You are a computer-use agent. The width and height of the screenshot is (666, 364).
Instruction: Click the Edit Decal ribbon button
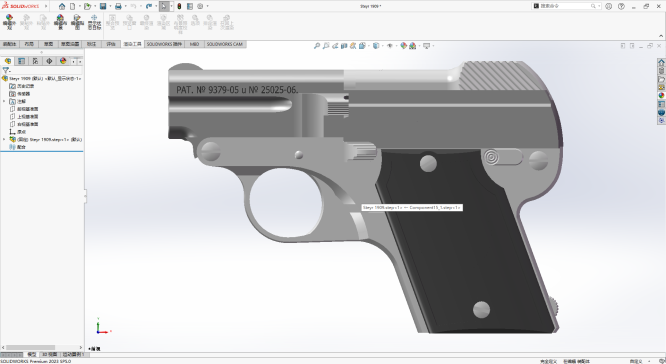[77, 22]
